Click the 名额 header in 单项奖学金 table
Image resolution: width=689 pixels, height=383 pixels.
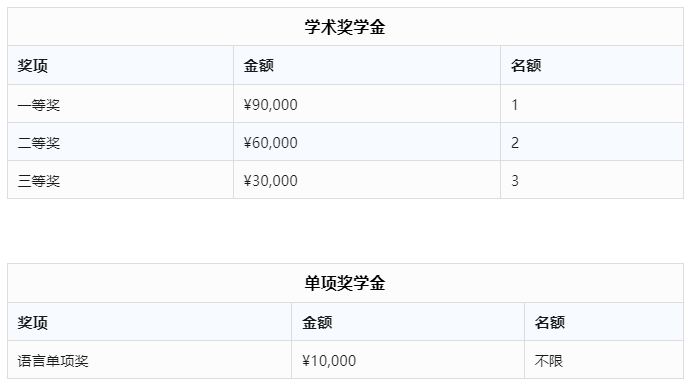(x=604, y=322)
